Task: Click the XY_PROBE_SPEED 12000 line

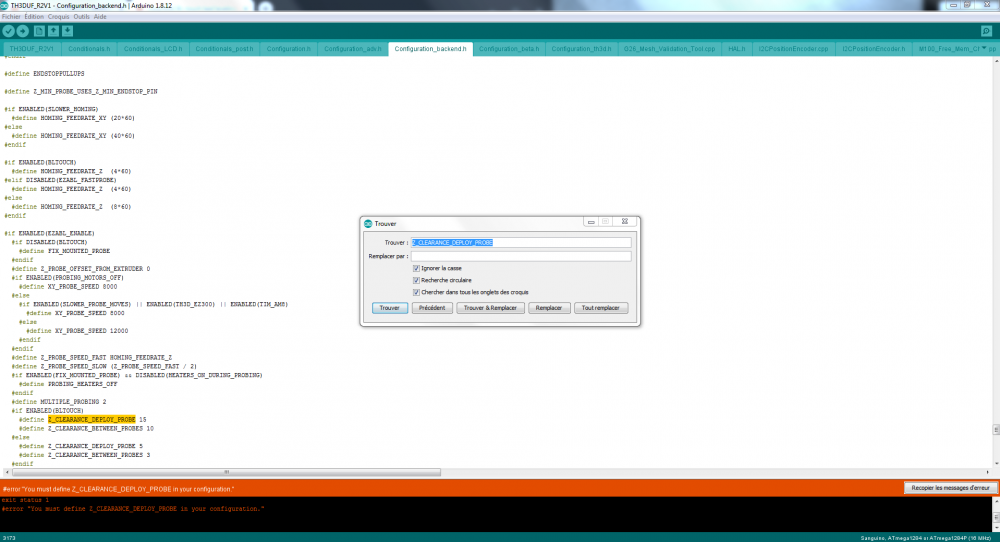Action: (x=77, y=331)
